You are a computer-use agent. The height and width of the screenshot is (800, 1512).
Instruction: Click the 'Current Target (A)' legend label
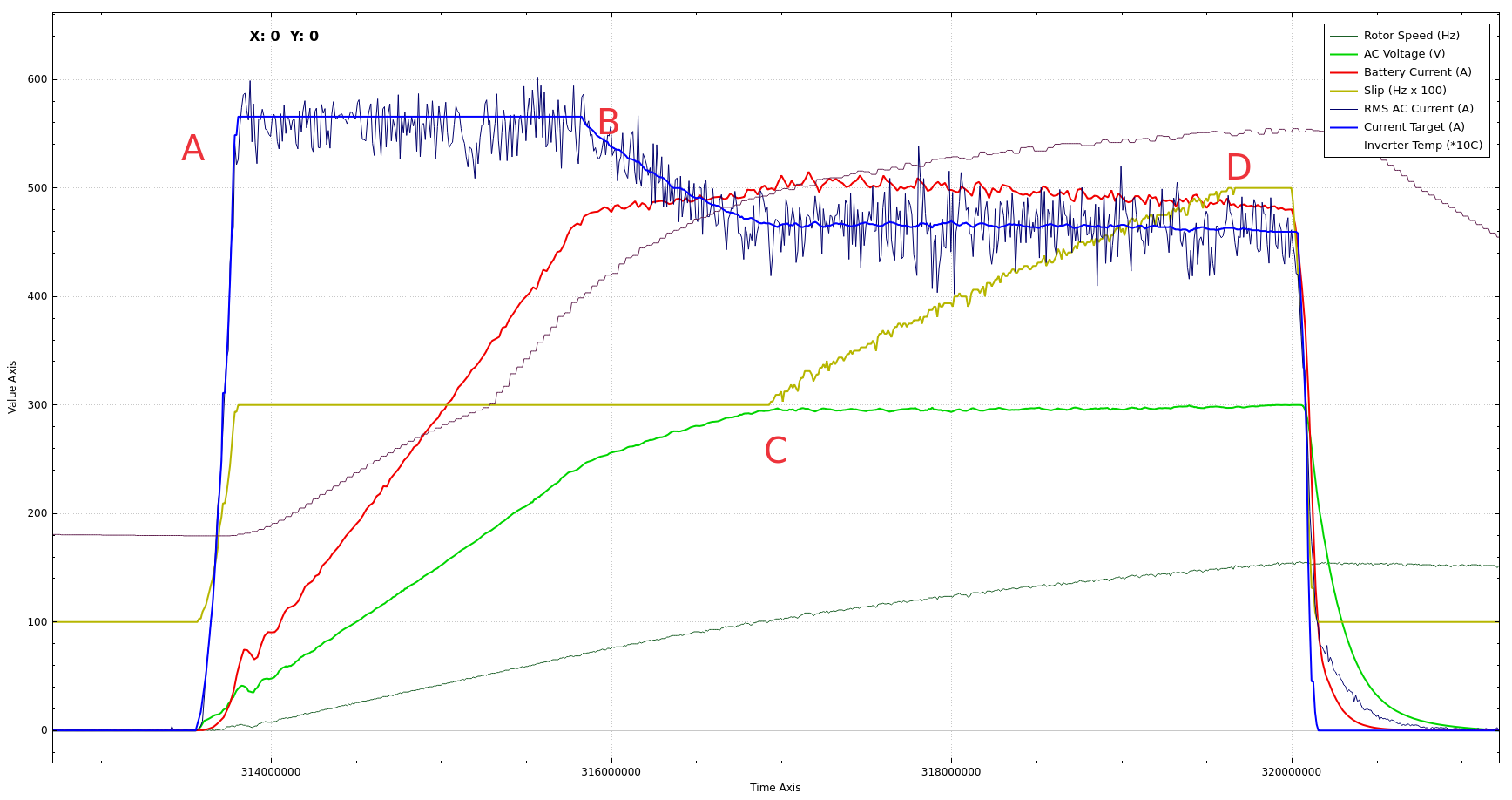click(1414, 127)
